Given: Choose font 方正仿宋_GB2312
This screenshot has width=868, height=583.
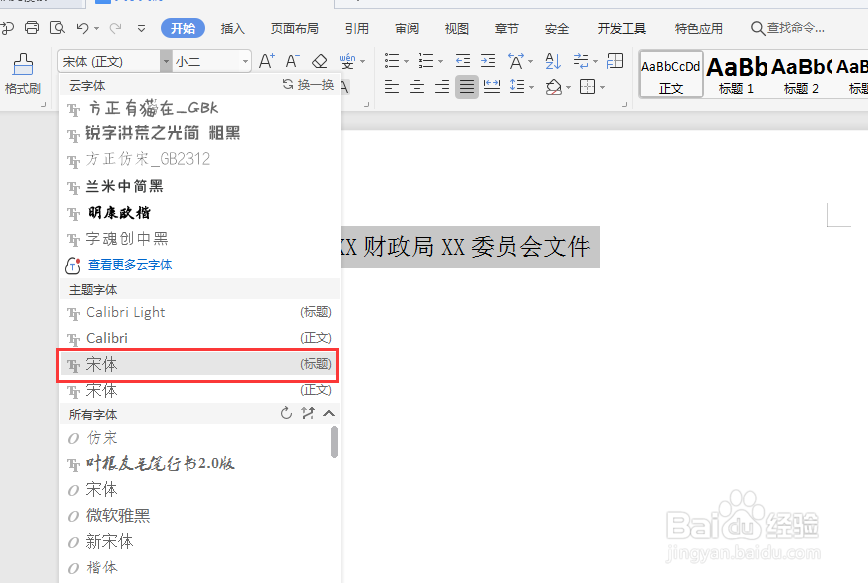Looking at the screenshot, I should coord(200,159).
